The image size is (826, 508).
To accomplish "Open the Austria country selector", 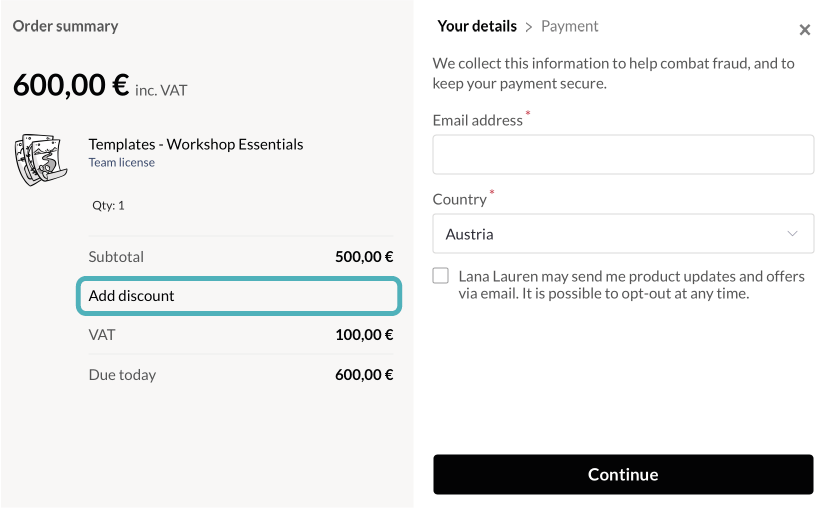I will coord(622,234).
